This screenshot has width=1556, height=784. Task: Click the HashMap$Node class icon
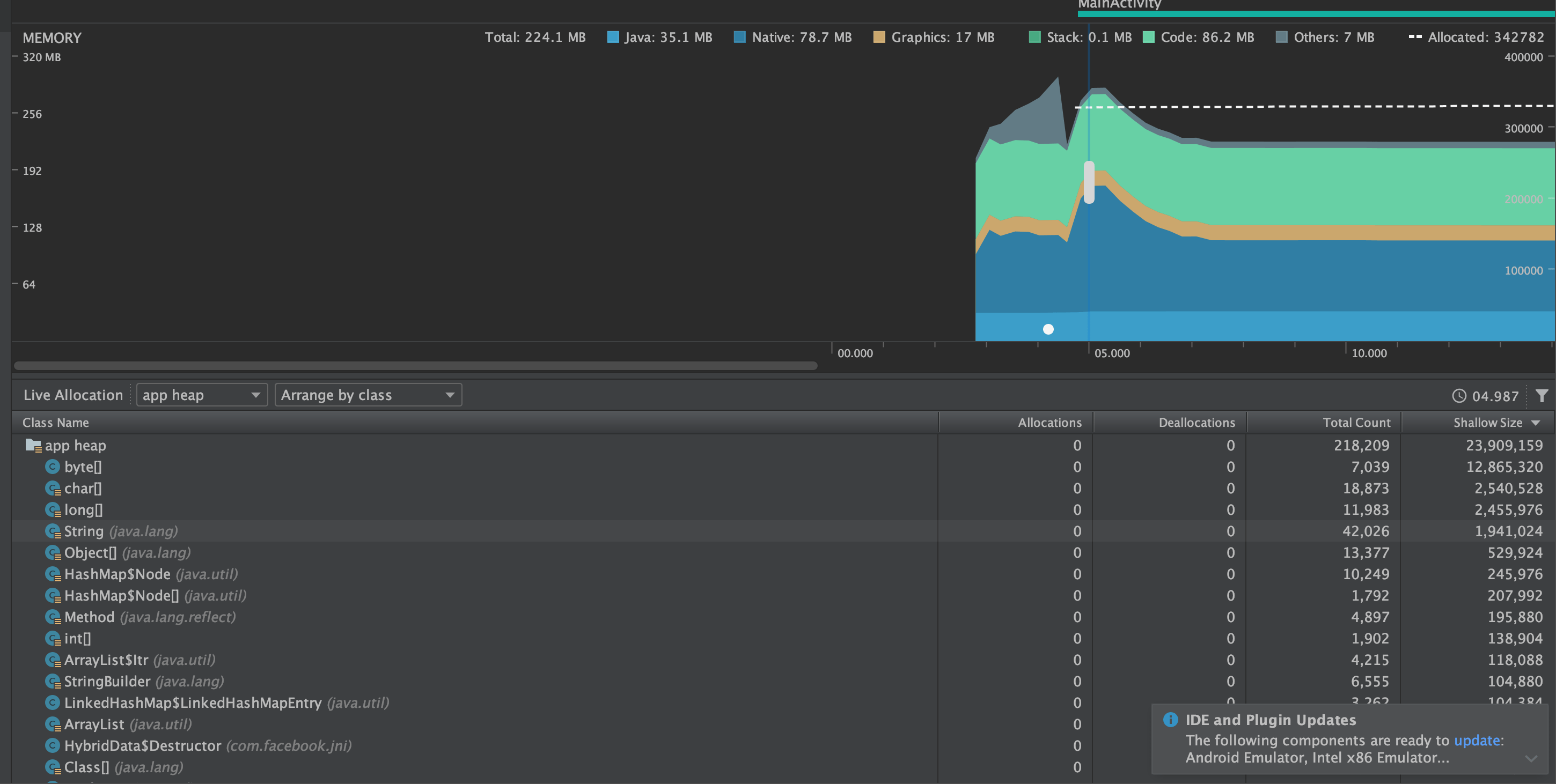click(x=53, y=574)
